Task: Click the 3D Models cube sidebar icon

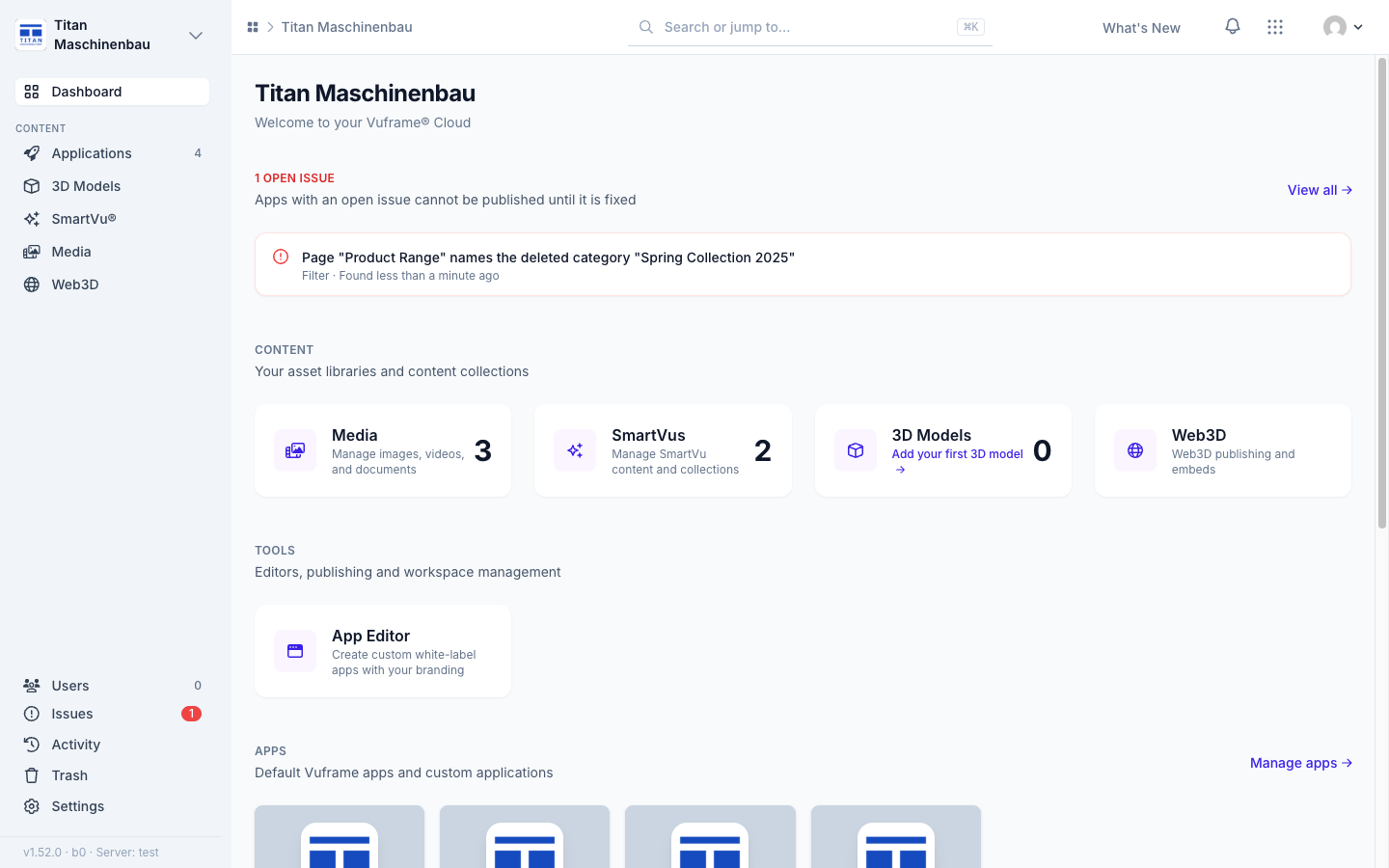Action: point(32,186)
